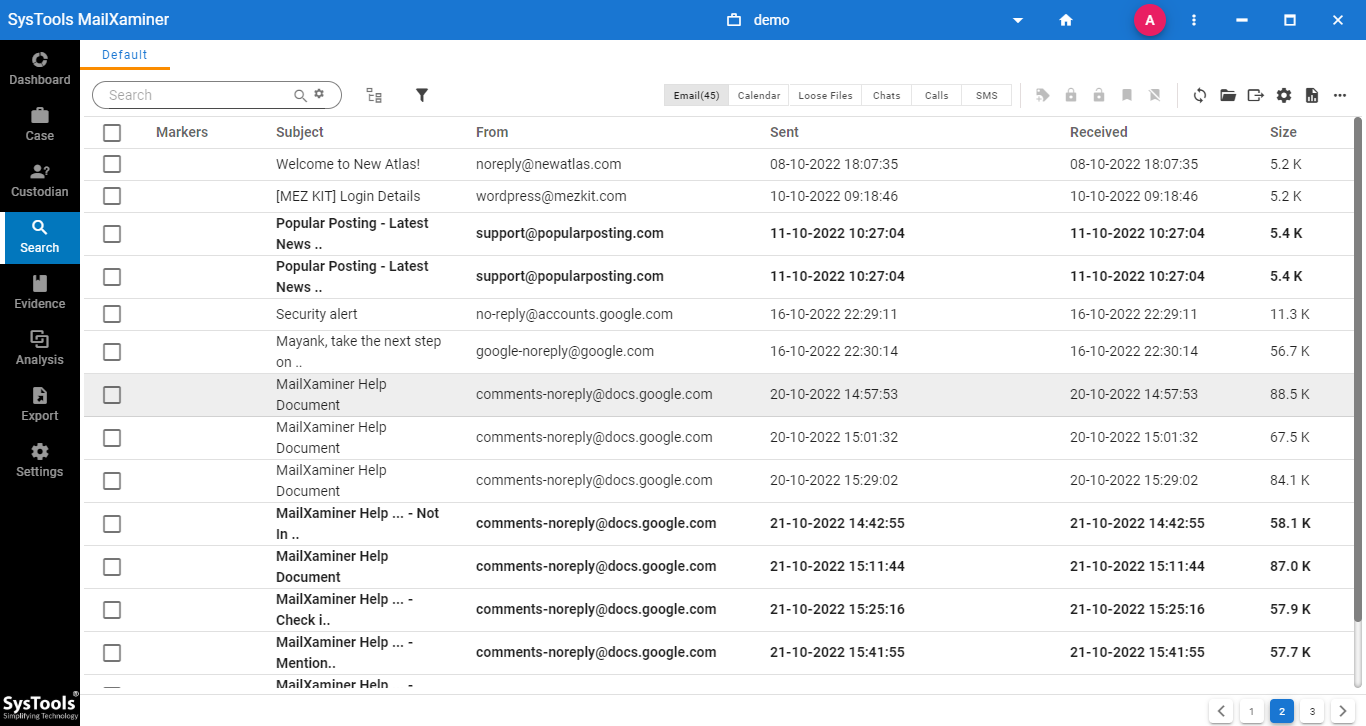Go to page 1

pos(1252,711)
